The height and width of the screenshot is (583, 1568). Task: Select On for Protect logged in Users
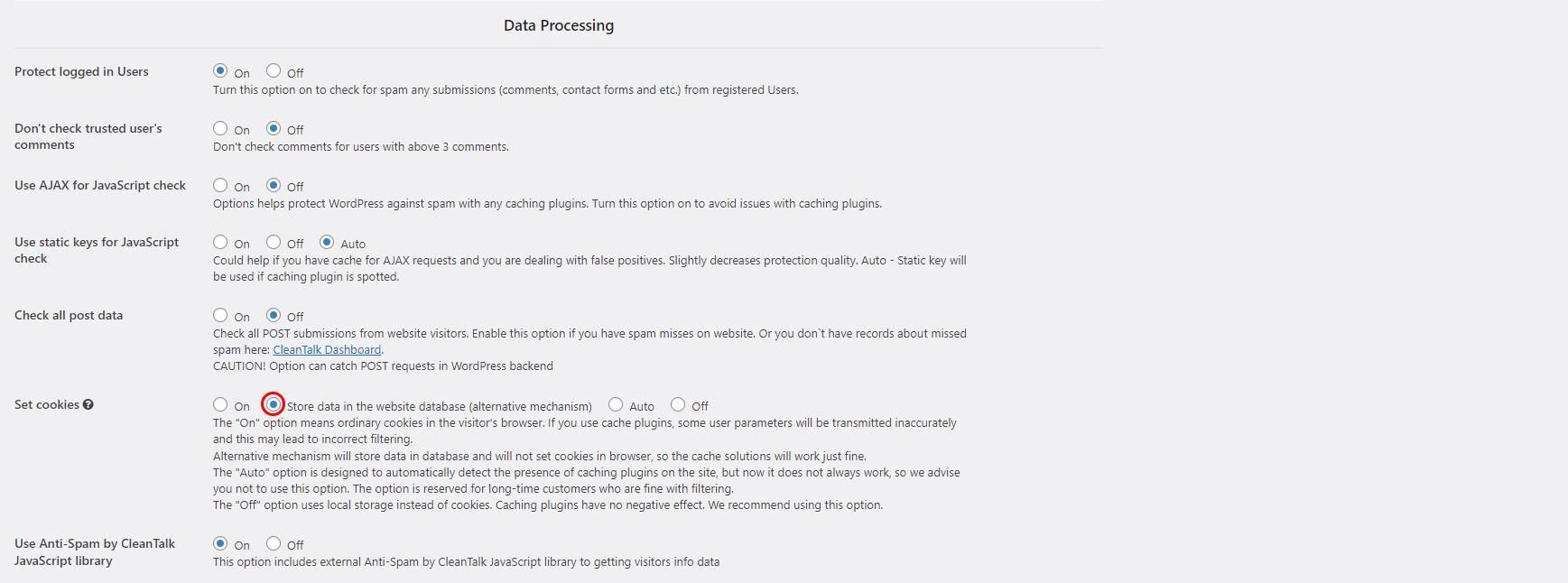(220, 70)
